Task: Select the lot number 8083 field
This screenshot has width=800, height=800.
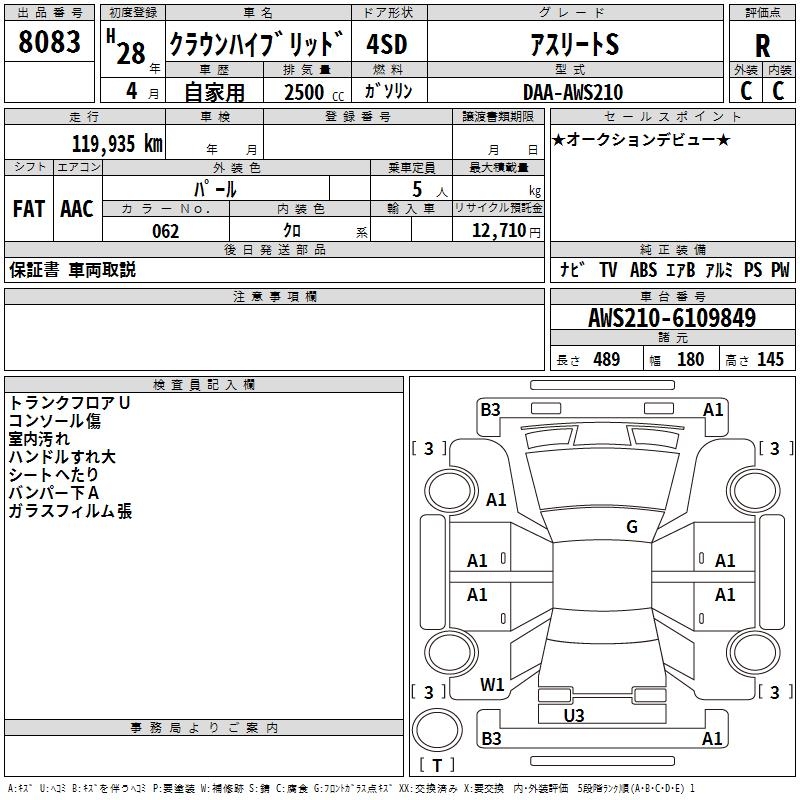Action: pyautogui.click(x=49, y=41)
